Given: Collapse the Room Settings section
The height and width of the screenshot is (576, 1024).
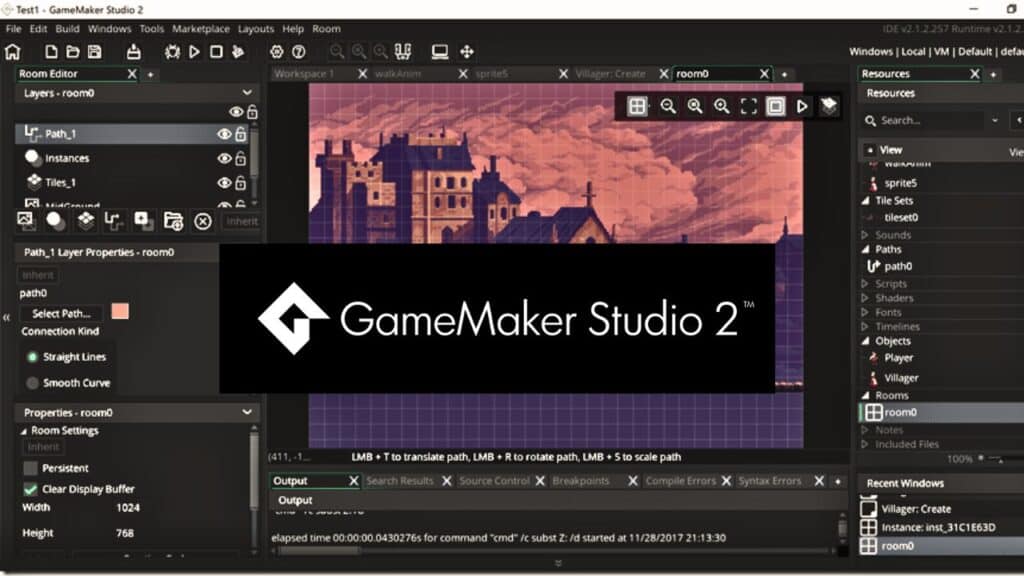Looking at the screenshot, I should coord(24,431).
